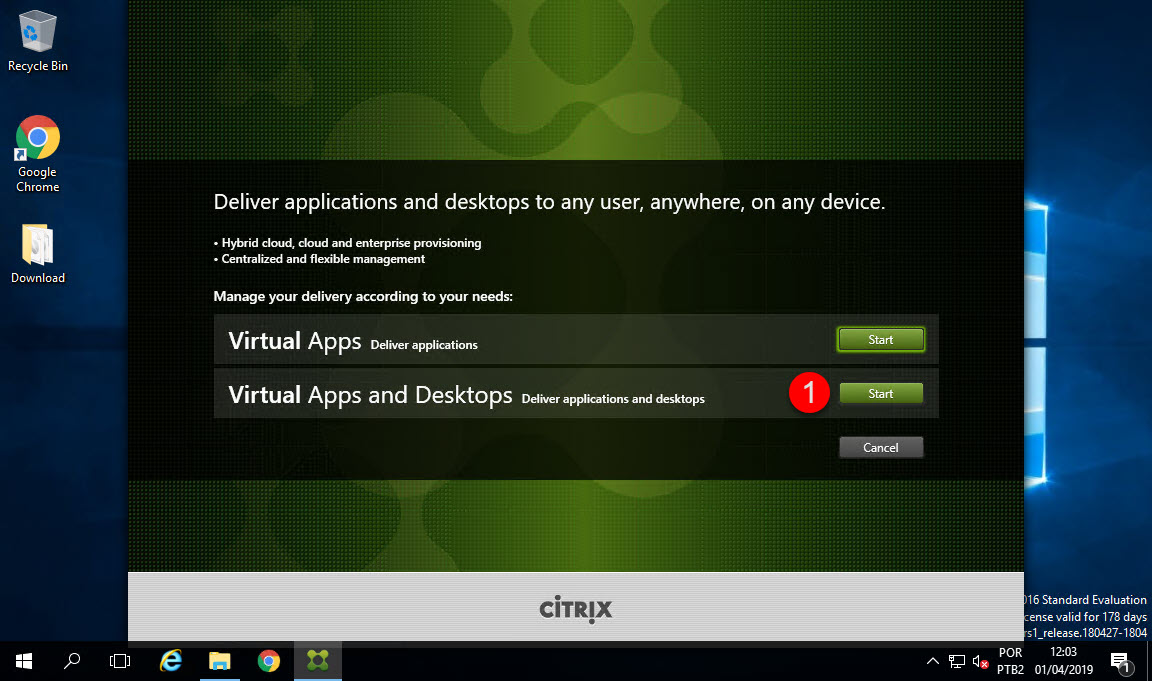Open the Download folder on desktop

pyautogui.click(x=38, y=252)
